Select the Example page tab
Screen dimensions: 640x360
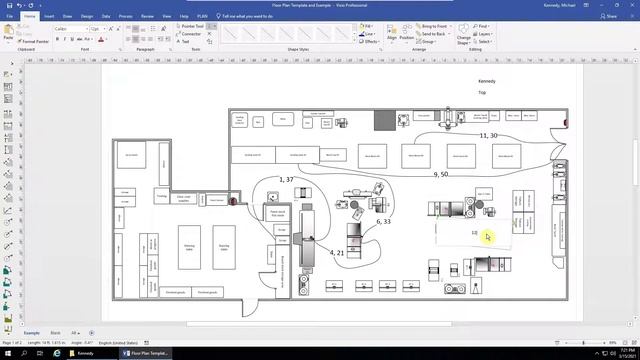pos(32,333)
